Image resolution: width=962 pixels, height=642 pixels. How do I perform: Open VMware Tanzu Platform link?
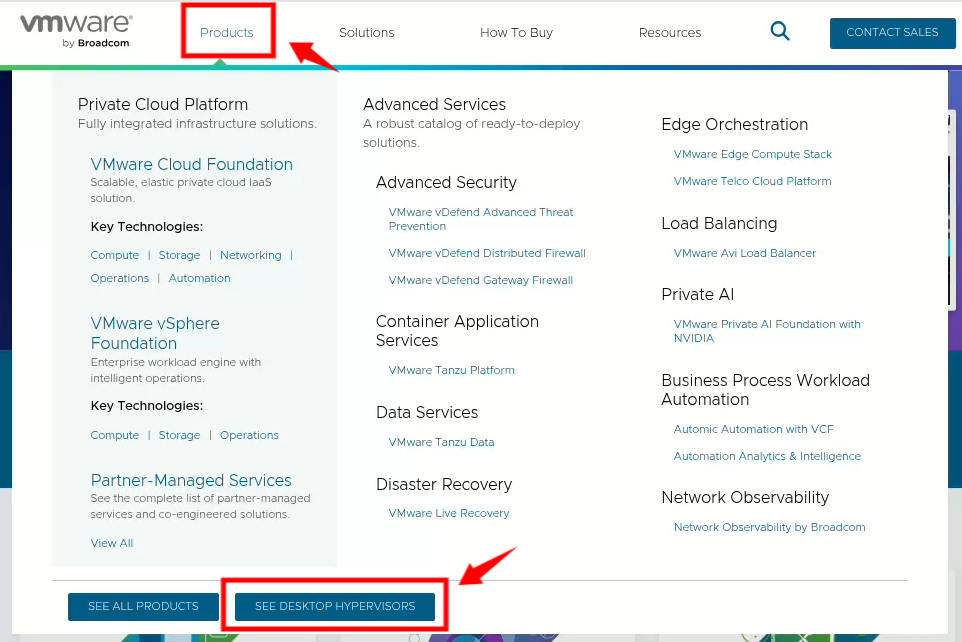point(451,370)
